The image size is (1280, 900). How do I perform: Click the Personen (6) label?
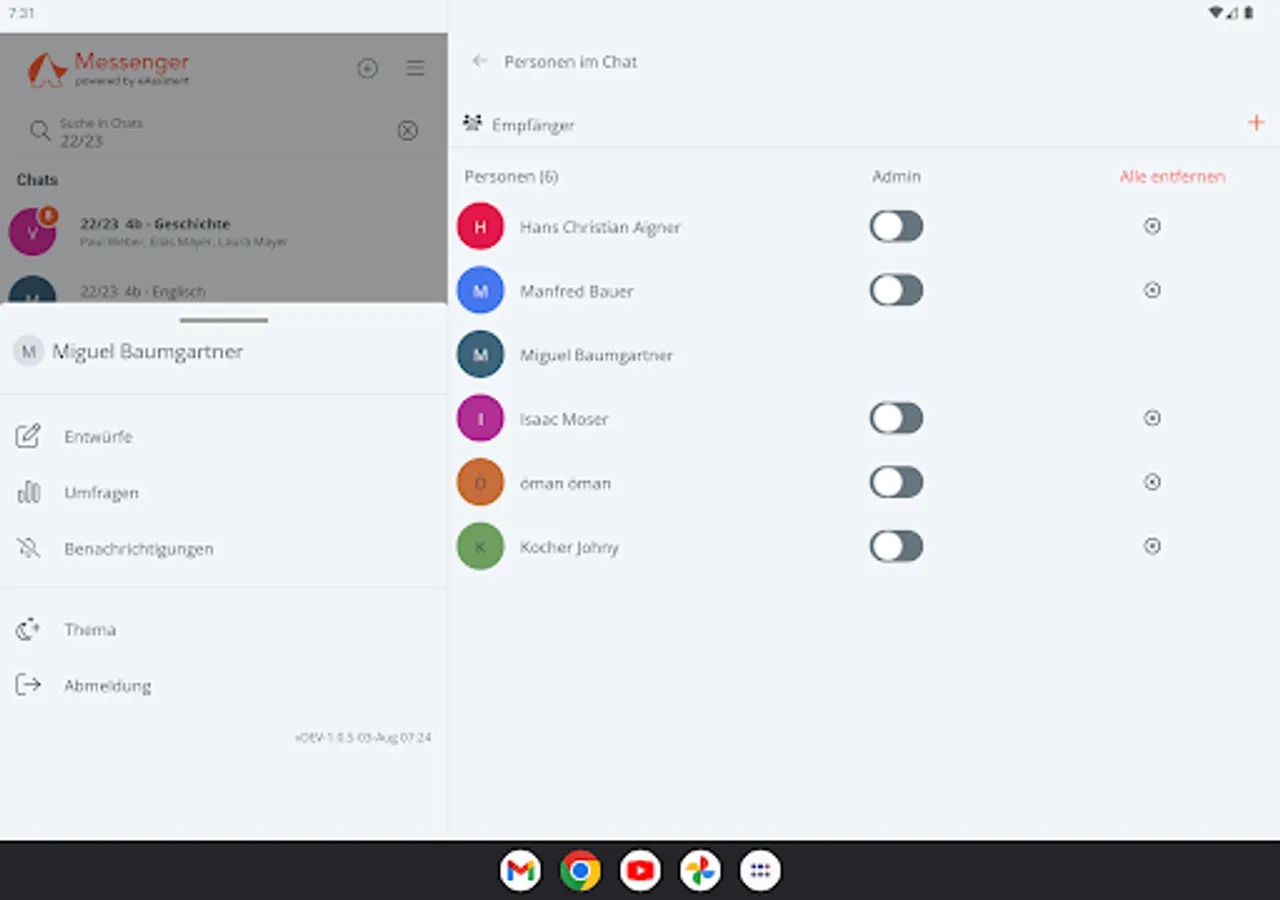[x=511, y=176]
